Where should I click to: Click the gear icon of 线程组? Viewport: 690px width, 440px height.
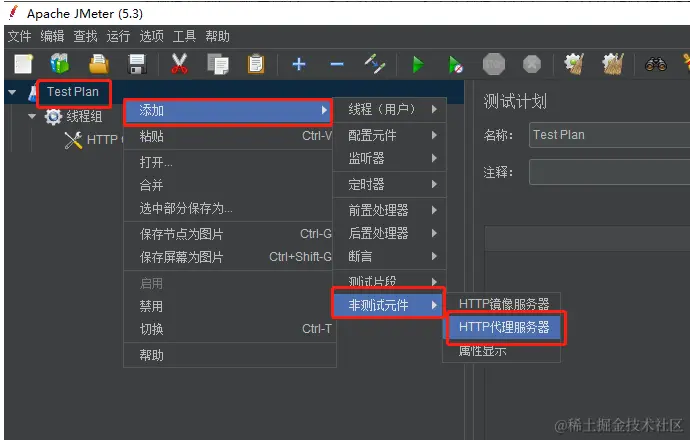tap(53, 117)
